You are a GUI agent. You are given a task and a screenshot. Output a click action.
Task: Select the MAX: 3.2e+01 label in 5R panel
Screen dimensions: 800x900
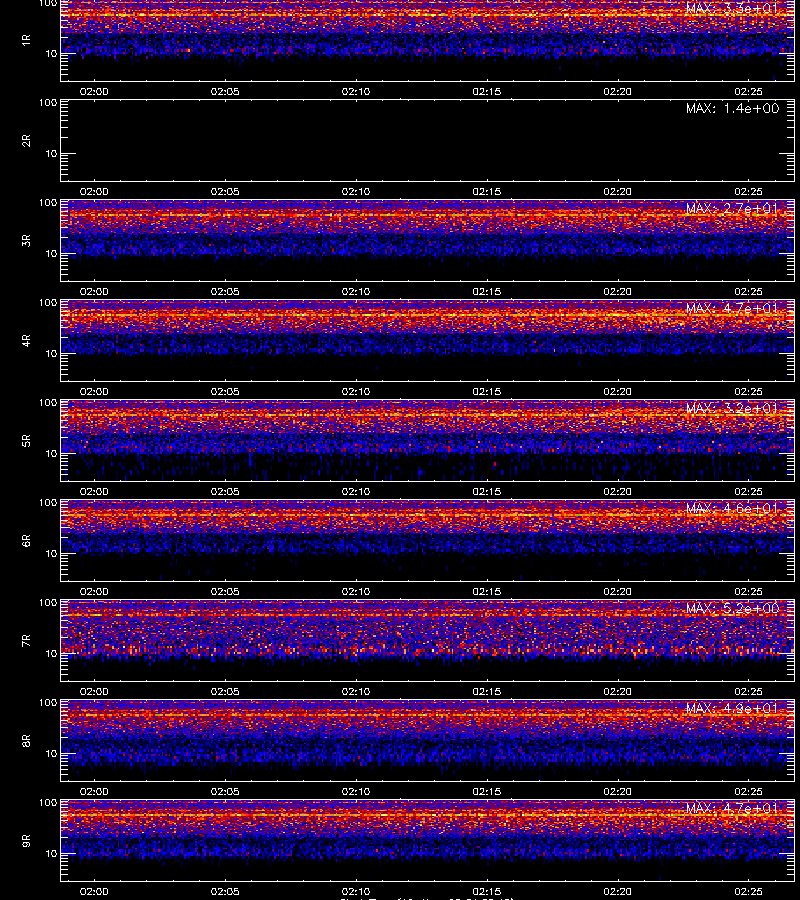(x=732, y=408)
